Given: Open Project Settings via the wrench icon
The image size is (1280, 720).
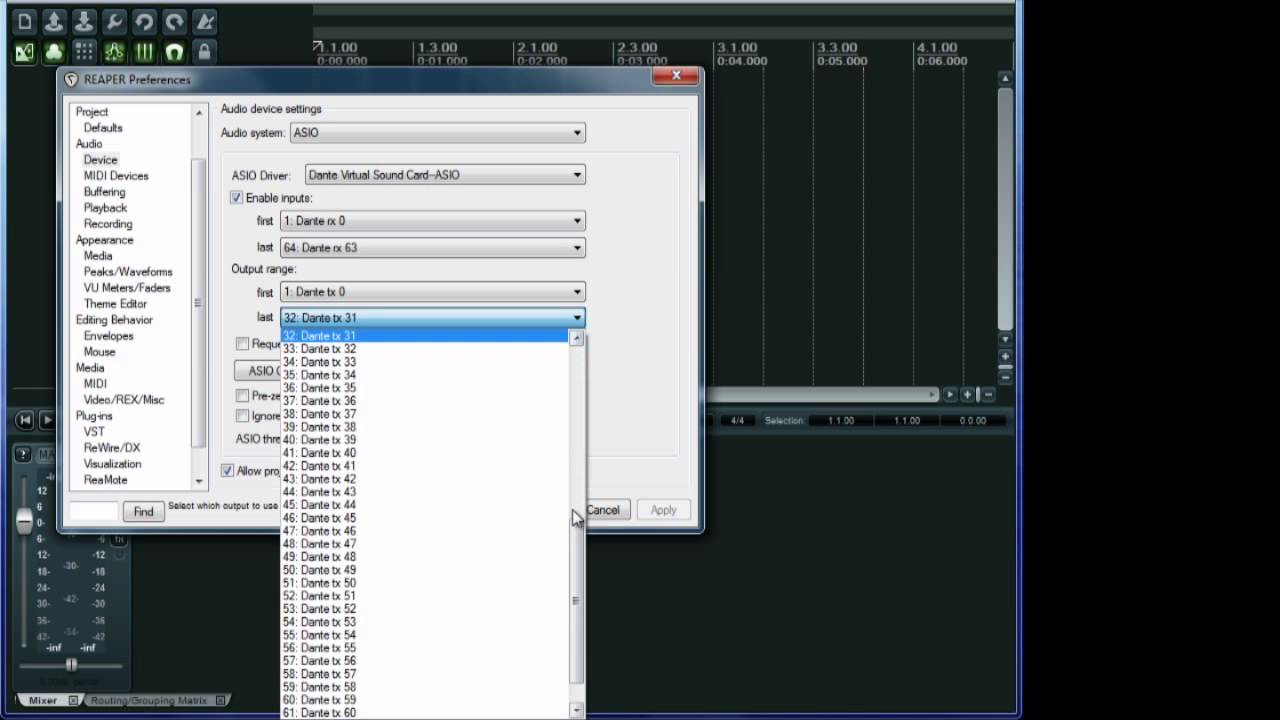Looking at the screenshot, I should coord(114,21).
